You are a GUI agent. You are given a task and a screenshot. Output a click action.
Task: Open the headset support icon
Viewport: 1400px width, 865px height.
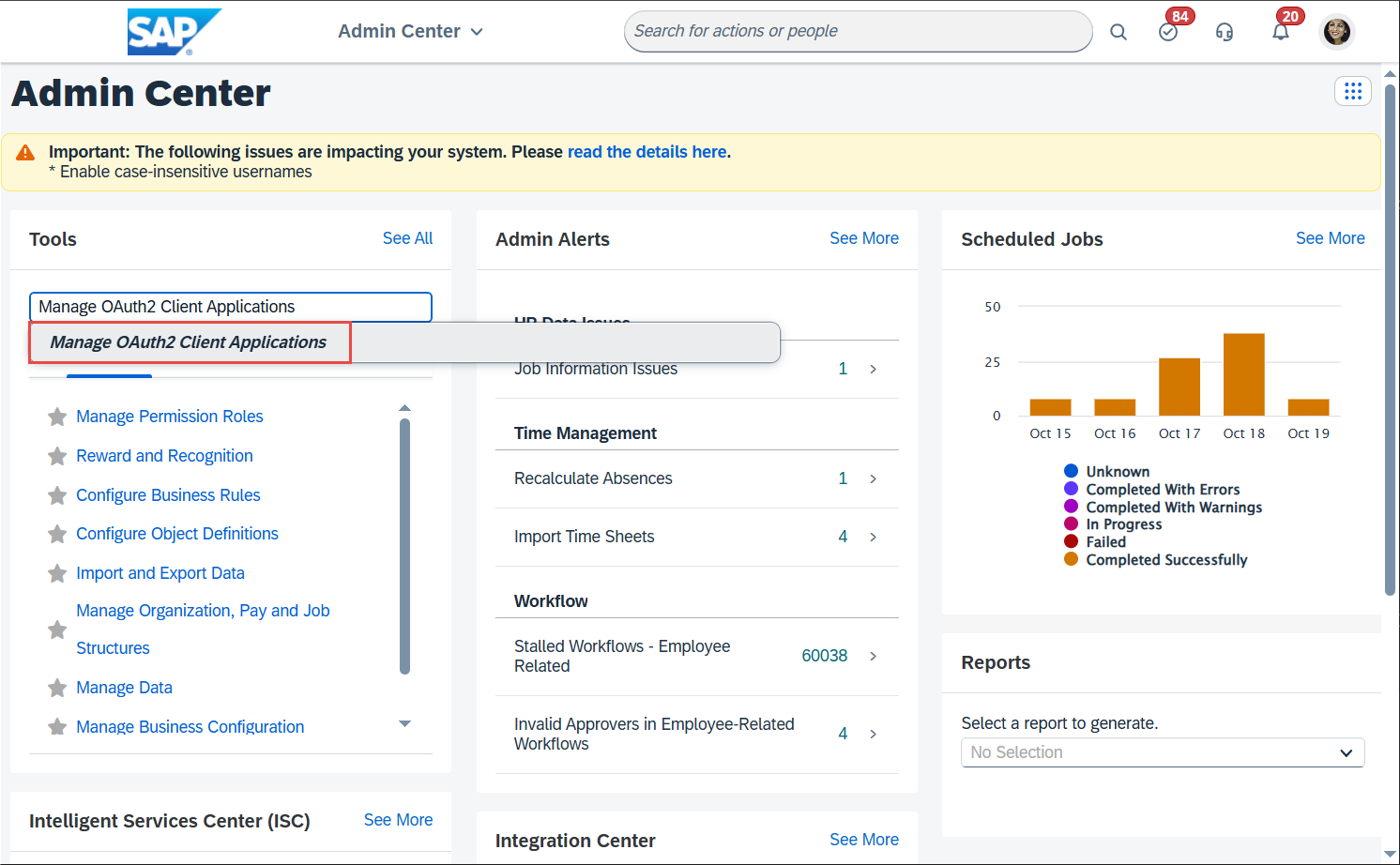pos(1225,32)
